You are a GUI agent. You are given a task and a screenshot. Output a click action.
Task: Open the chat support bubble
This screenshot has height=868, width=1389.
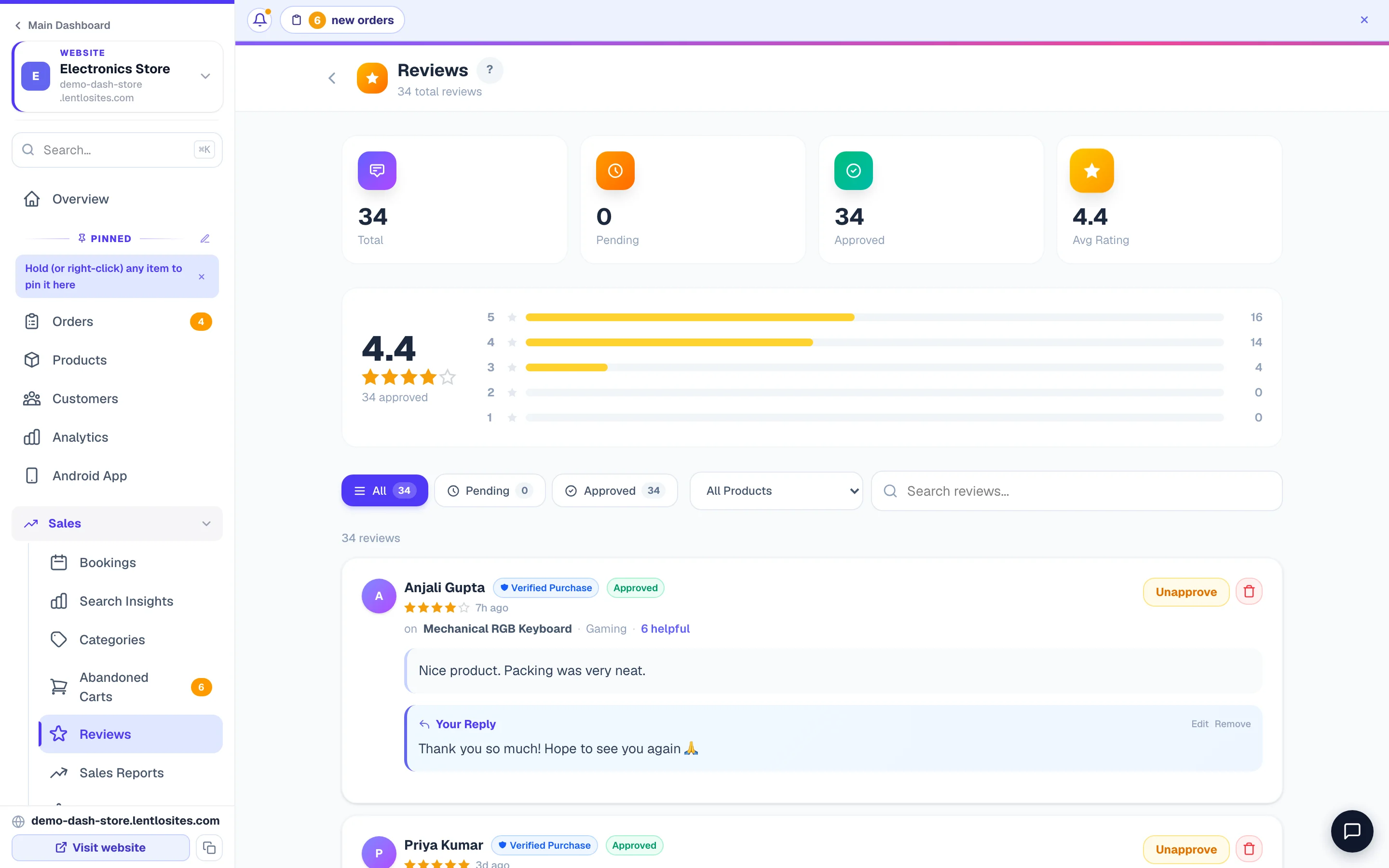pyautogui.click(x=1352, y=831)
